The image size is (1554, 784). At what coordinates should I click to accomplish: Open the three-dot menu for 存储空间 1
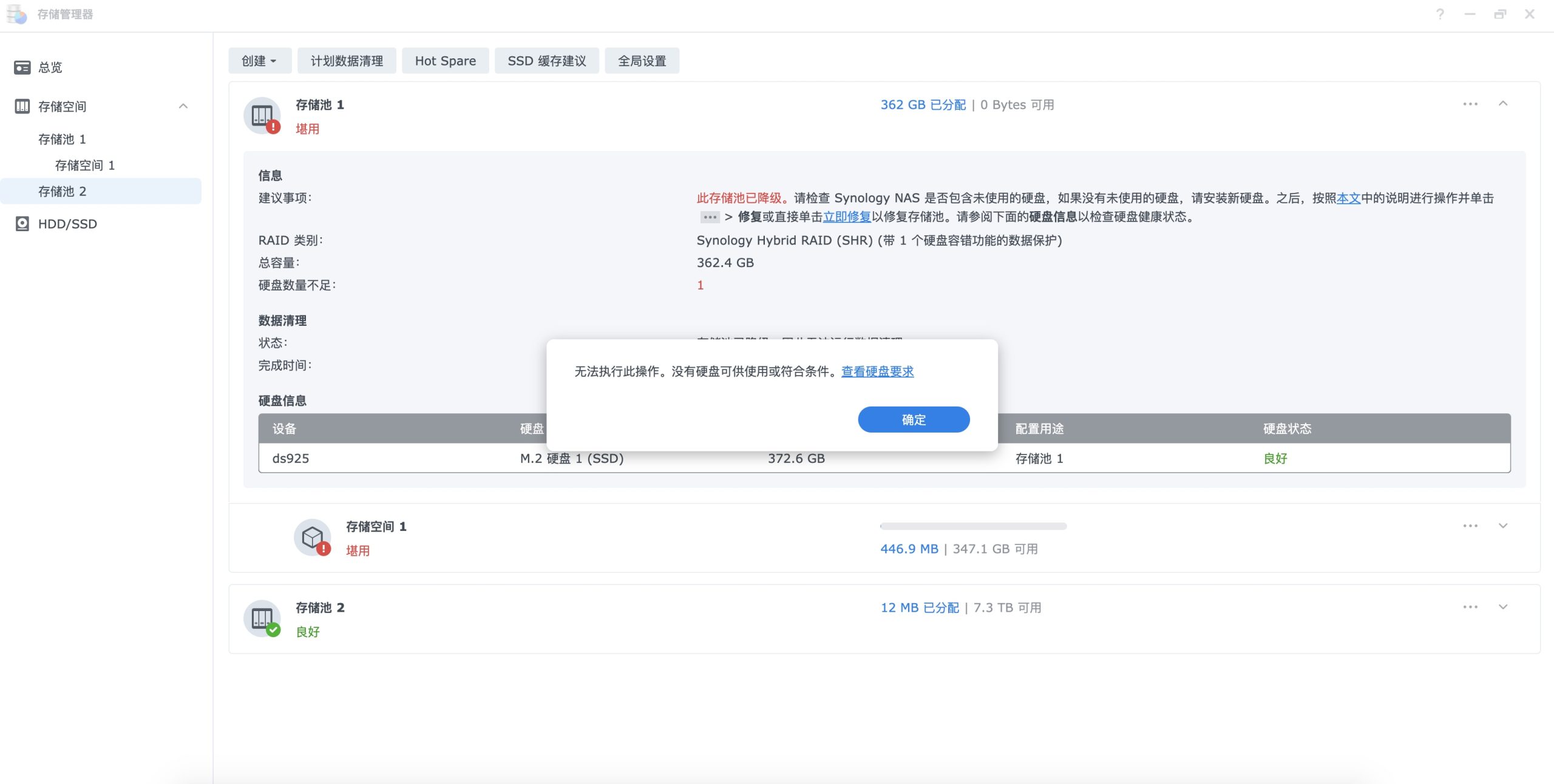click(x=1470, y=525)
